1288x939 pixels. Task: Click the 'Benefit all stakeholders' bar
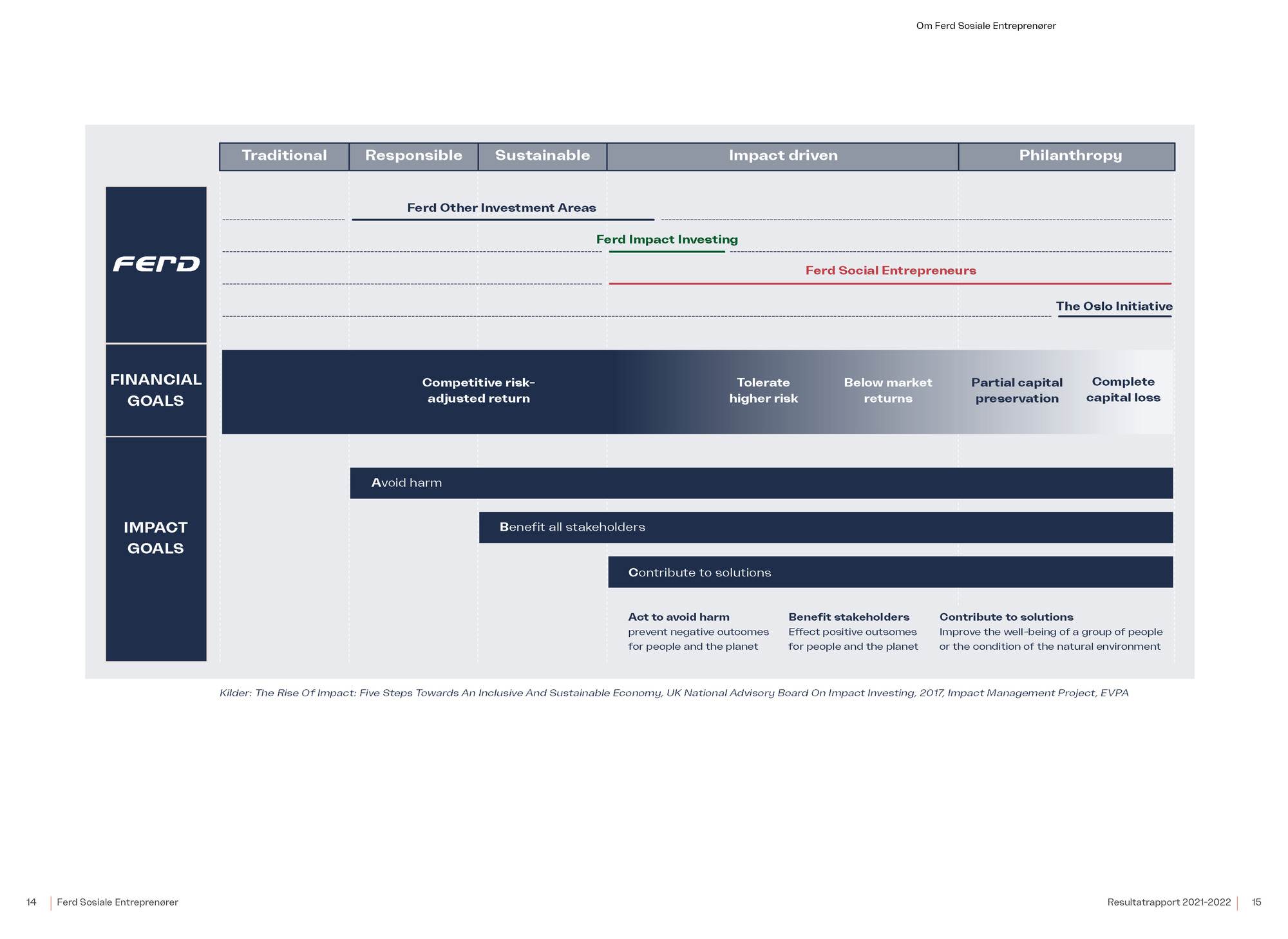(x=826, y=527)
